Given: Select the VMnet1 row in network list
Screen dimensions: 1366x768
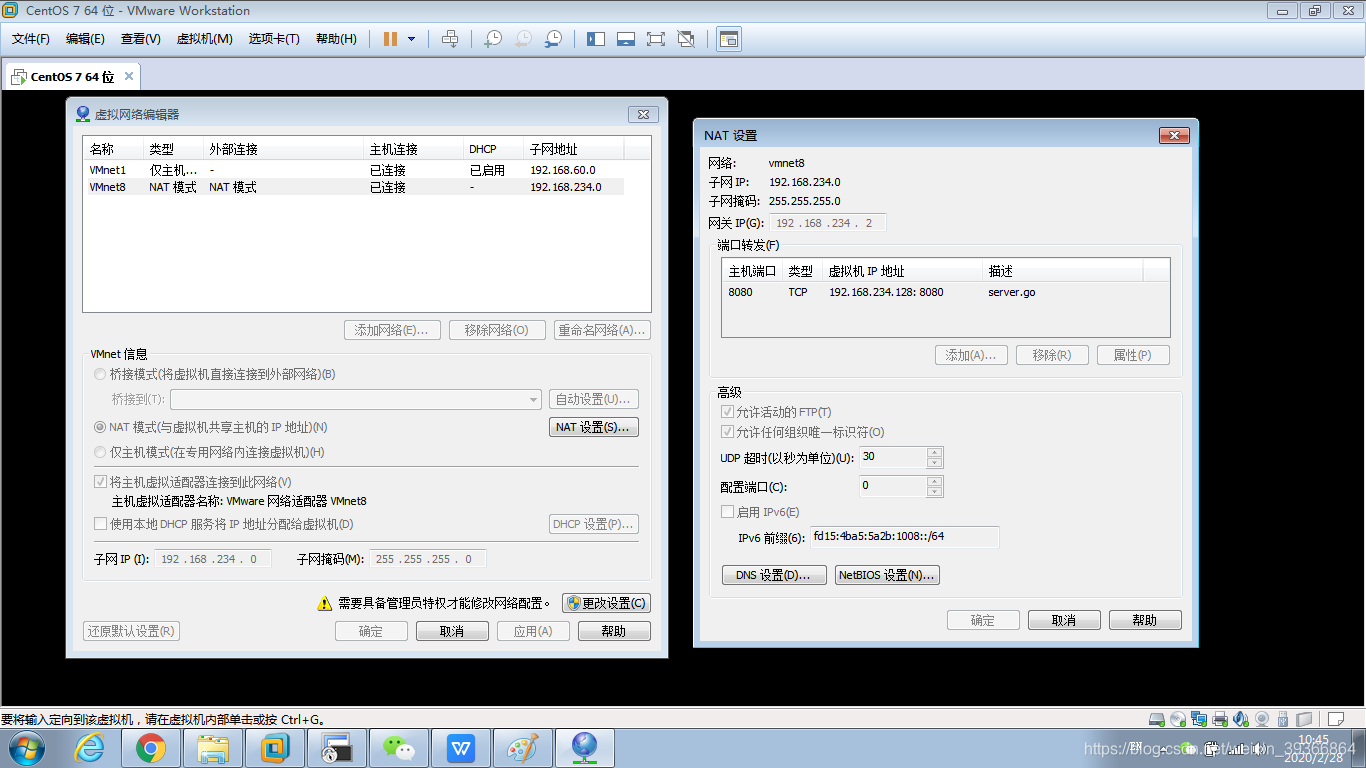Looking at the screenshot, I should pyautogui.click(x=354, y=170).
